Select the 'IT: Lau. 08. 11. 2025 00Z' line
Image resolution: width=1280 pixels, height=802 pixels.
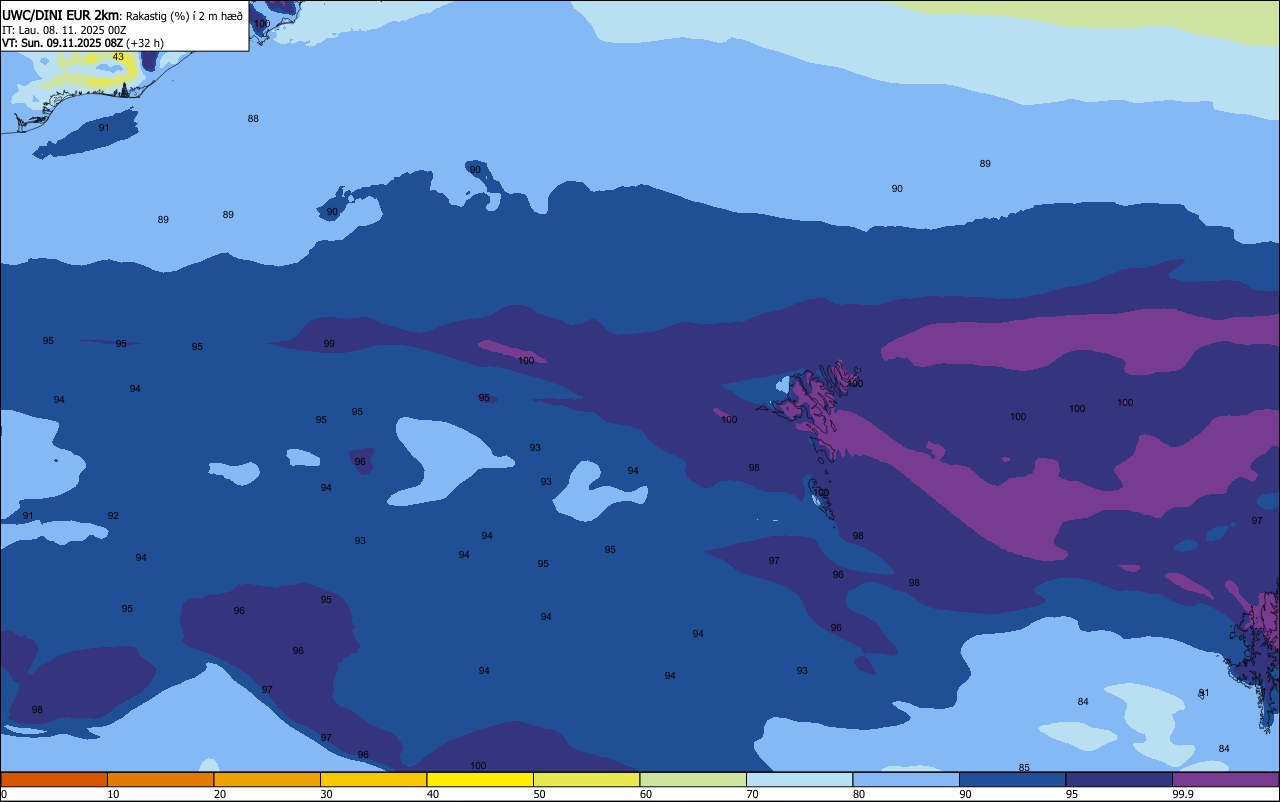[63, 30]
